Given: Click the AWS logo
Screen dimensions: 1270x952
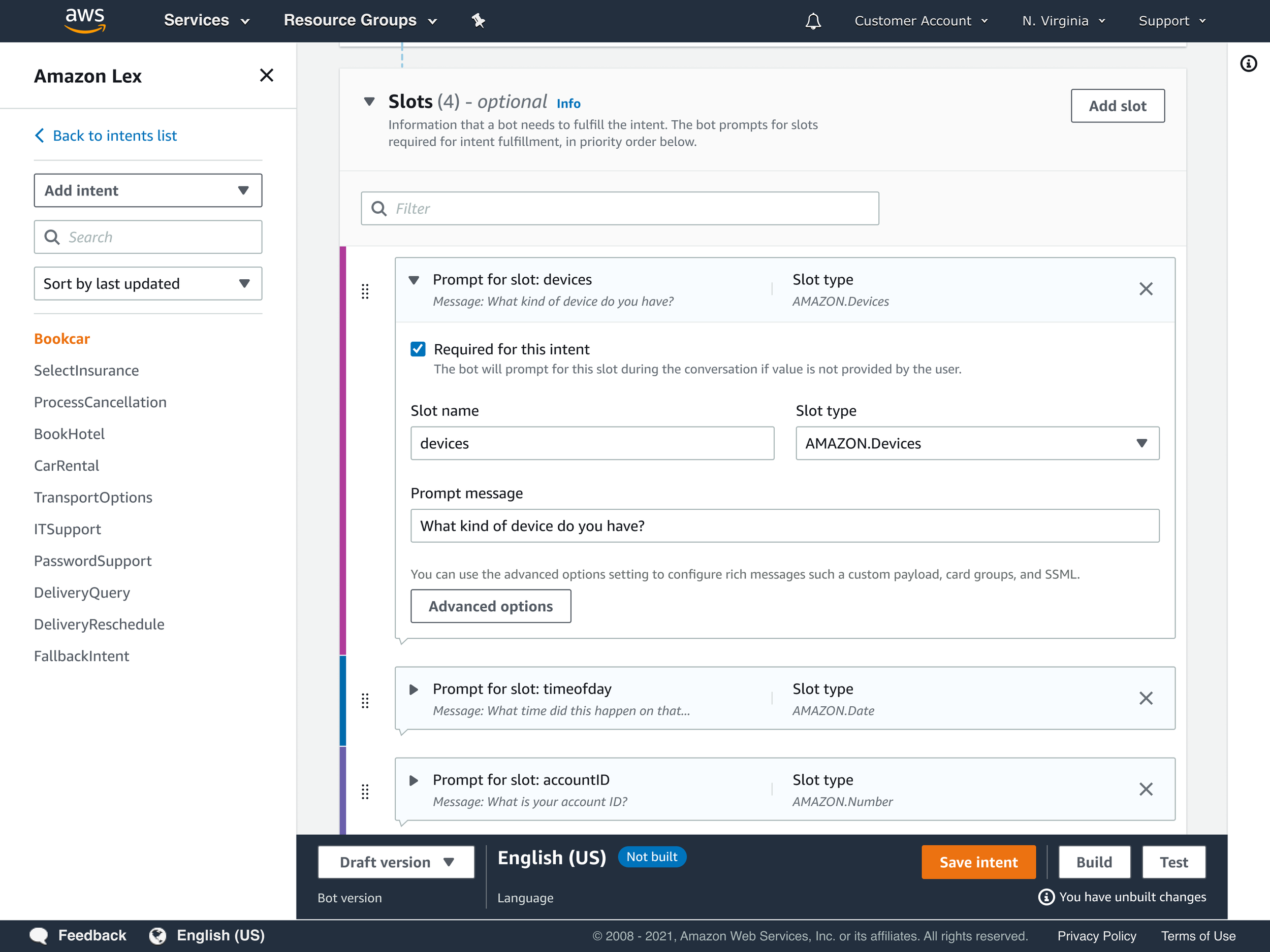Looking at the screenshot, I should pos(85,20).
